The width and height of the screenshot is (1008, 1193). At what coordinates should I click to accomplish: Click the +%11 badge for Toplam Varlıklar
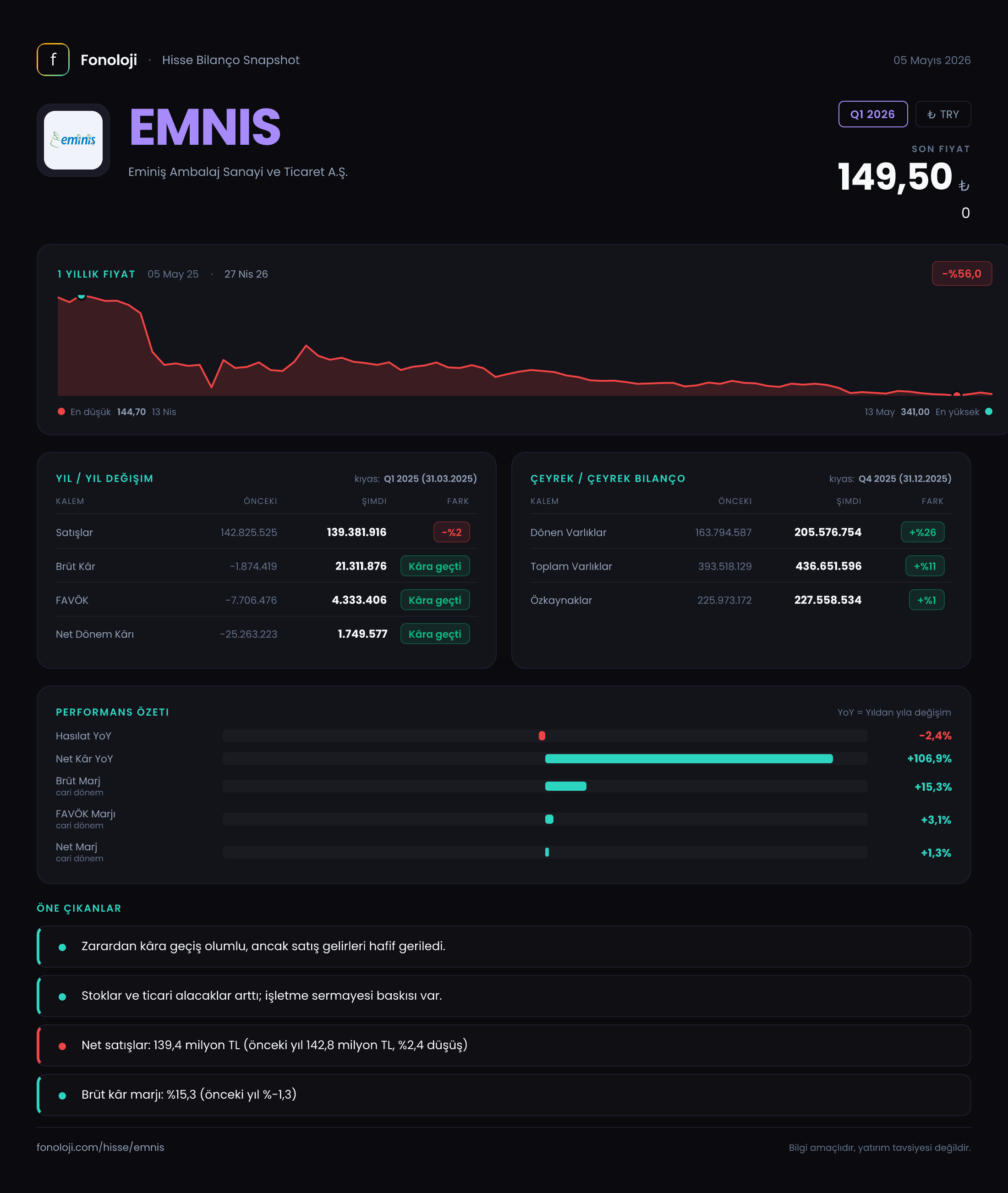click(925, 566)
